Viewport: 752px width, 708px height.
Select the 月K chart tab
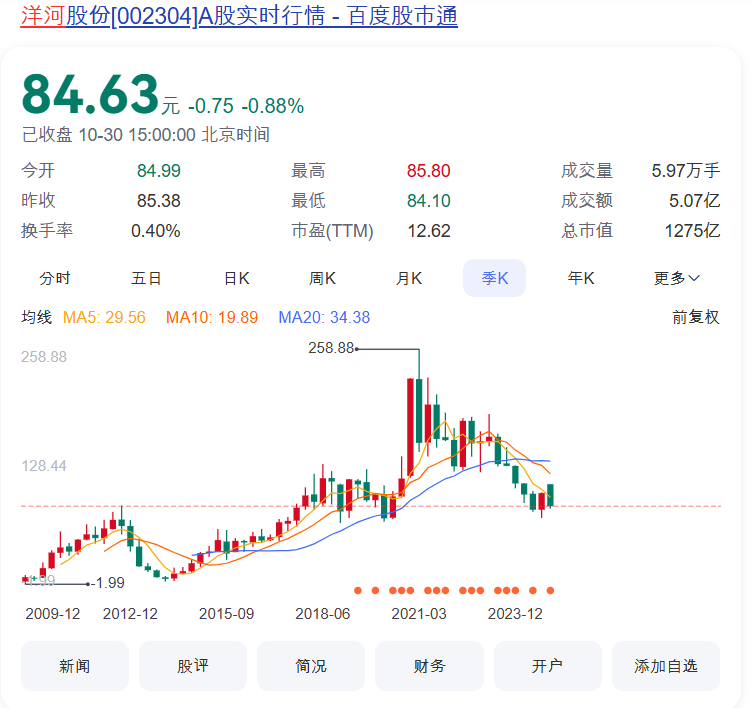coord(409,278)
